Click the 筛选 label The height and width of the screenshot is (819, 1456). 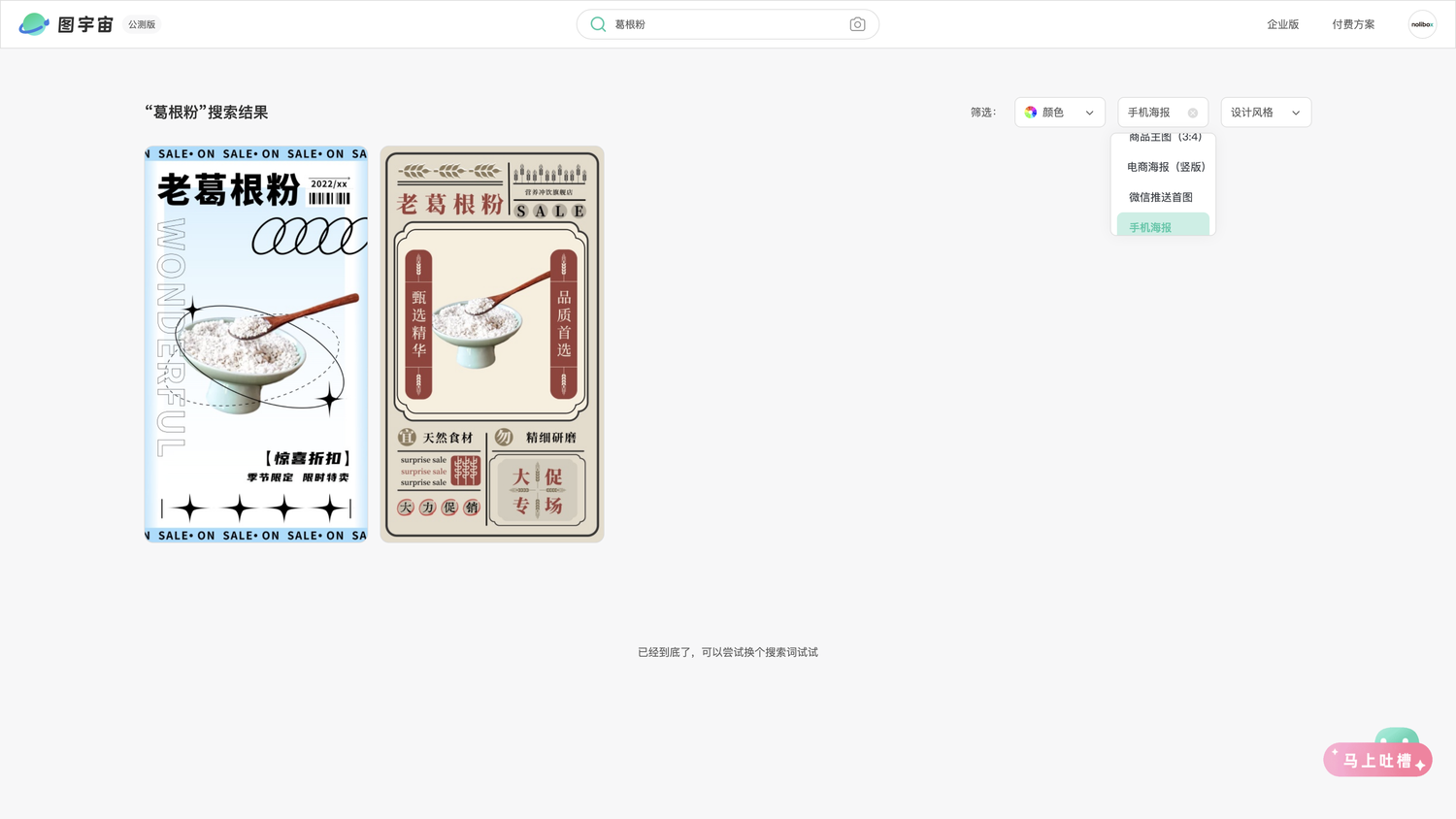(x=983, y=113)
